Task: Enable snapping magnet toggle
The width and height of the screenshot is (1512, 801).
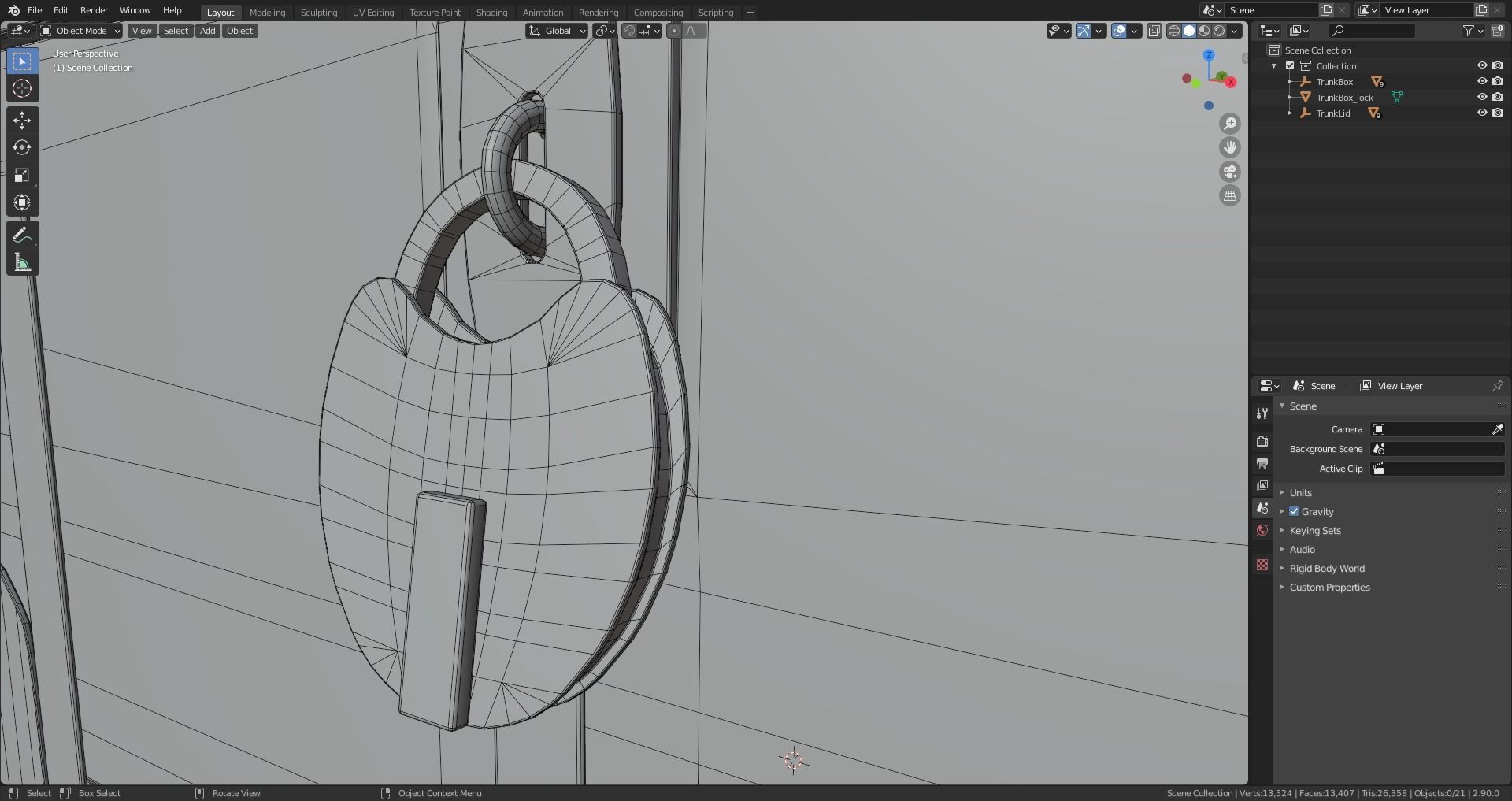Action: click(x=629, y=31)
